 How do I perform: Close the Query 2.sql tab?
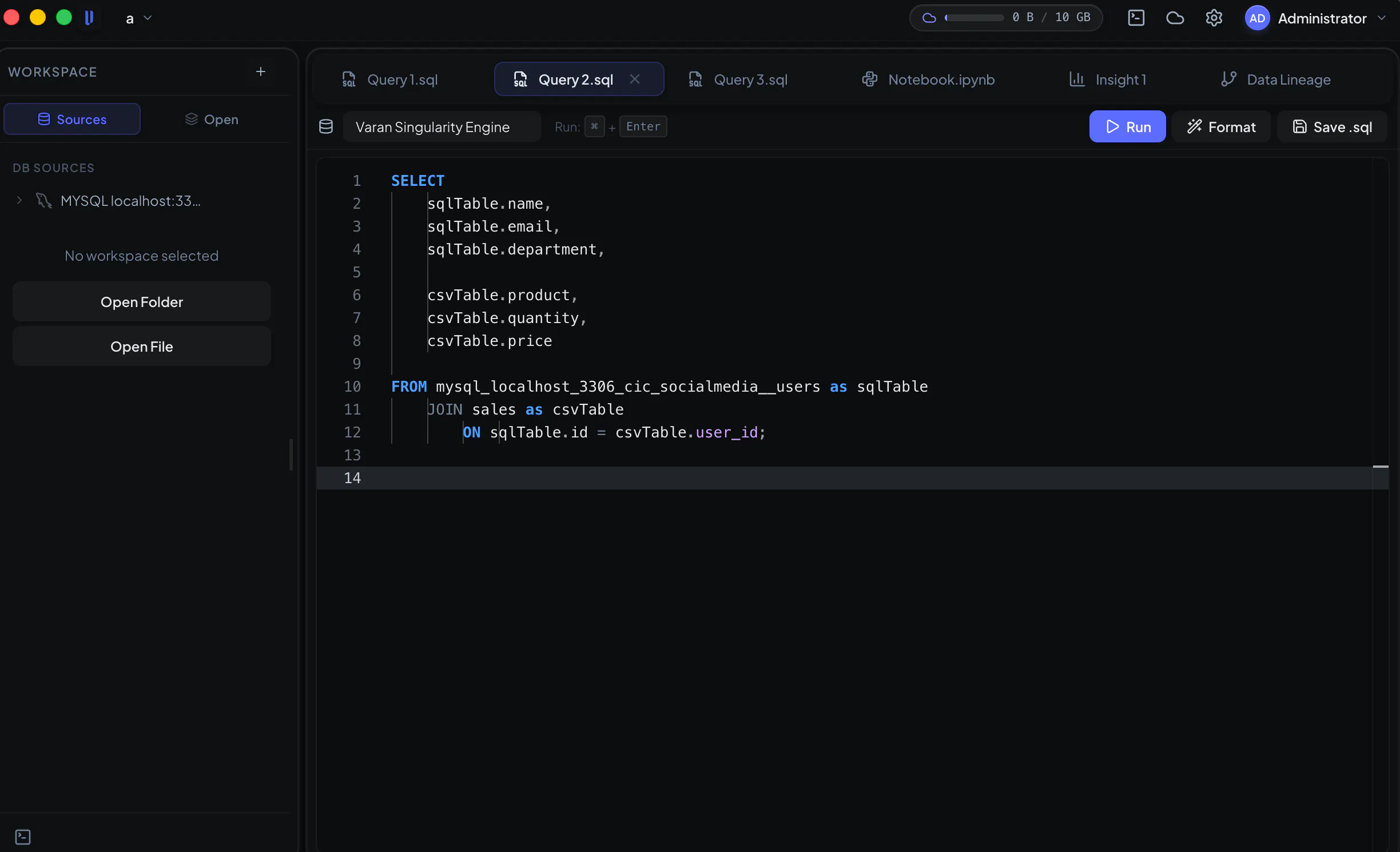(635, 79)
